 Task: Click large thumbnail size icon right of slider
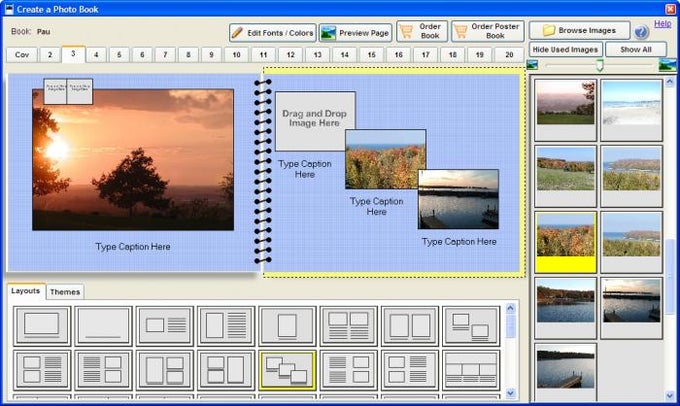click(667, 65)
